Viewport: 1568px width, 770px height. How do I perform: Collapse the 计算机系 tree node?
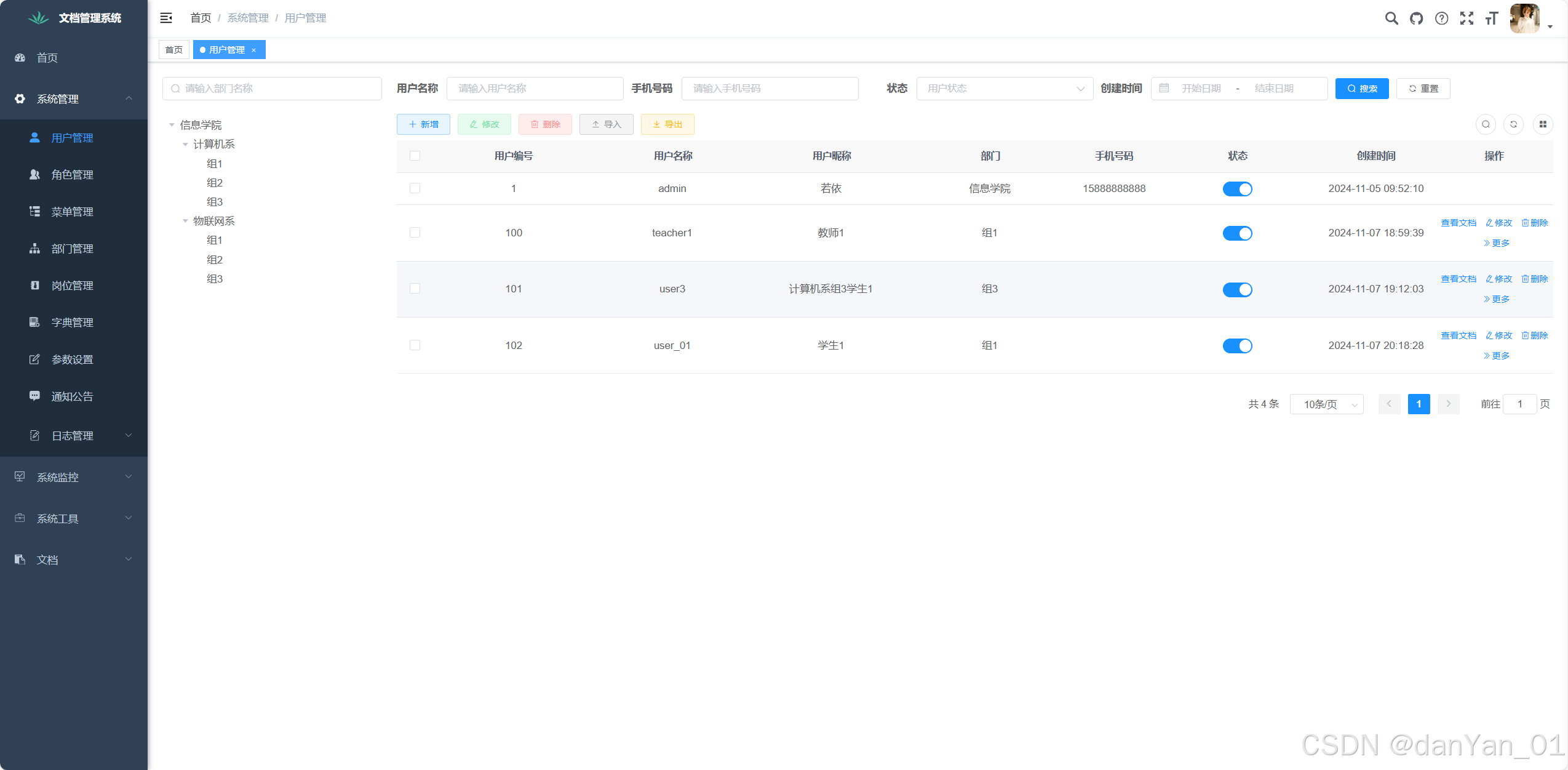(x=185, y=145)
